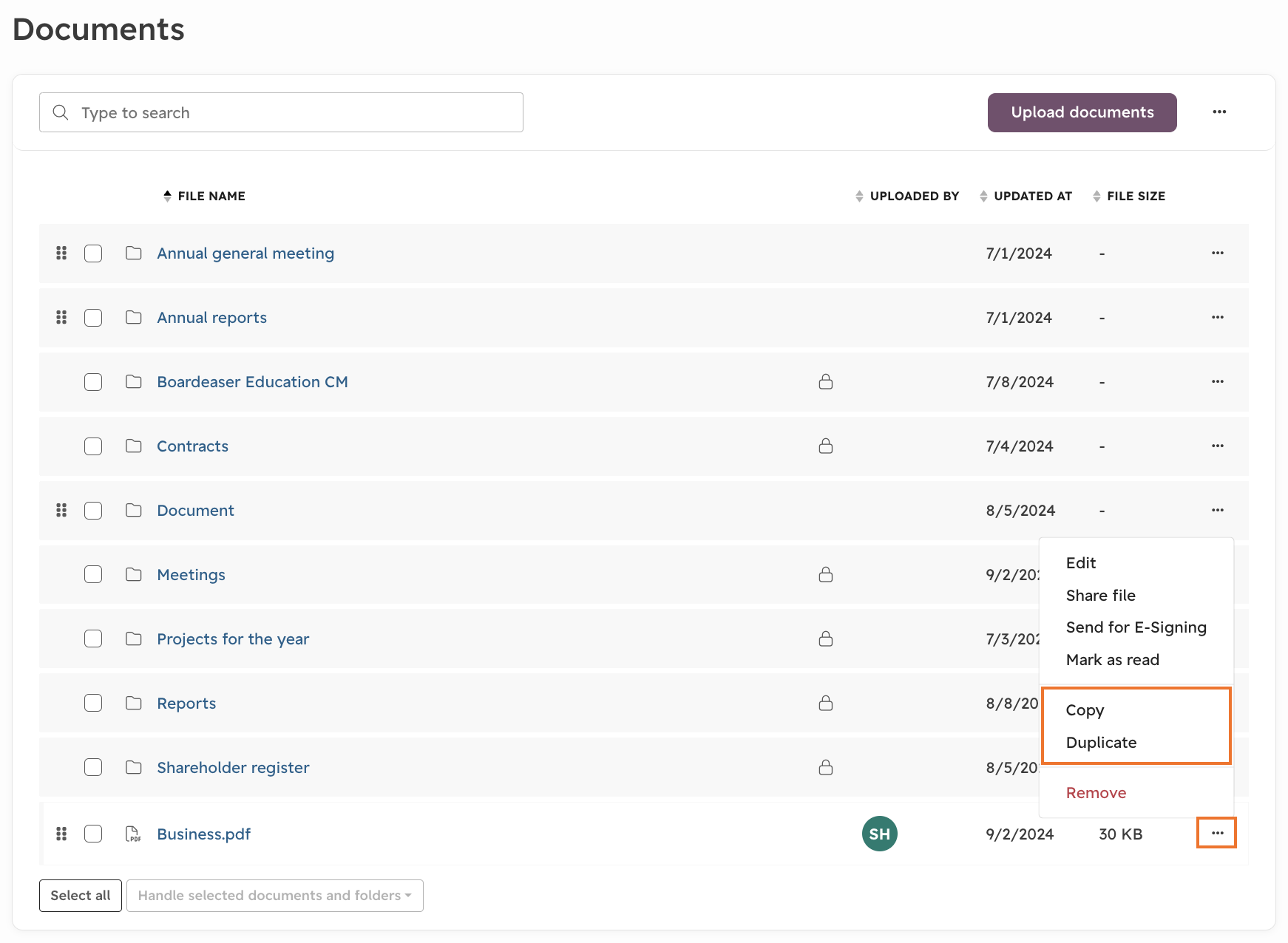Tick the Shareholder register checkbox

click(93, 768)
